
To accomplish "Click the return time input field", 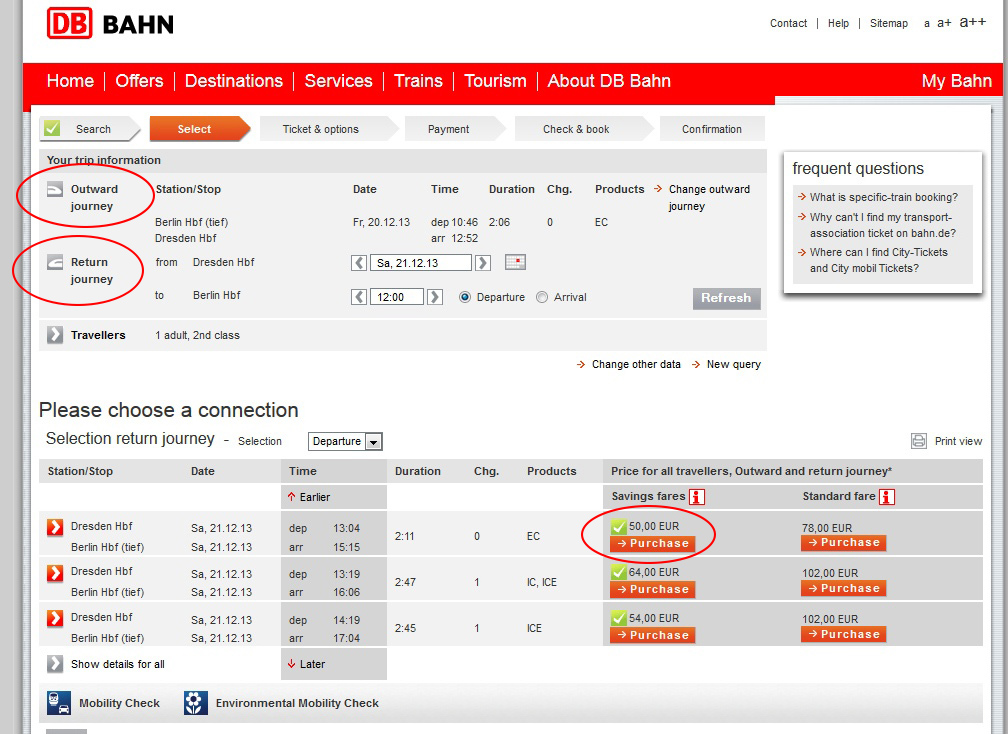I will (397, 297).
